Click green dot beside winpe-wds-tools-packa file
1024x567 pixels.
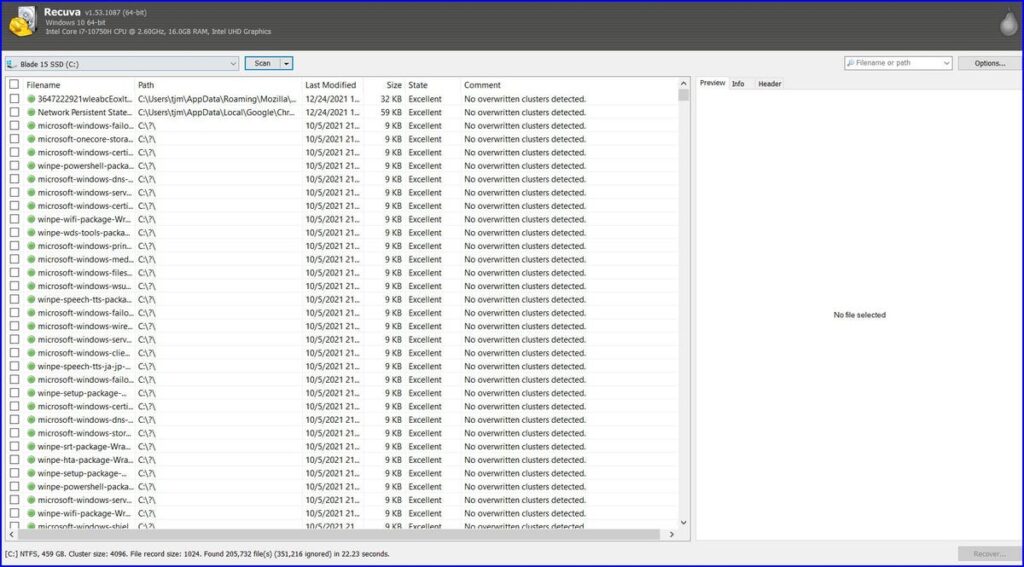click(x=31, y=233)
